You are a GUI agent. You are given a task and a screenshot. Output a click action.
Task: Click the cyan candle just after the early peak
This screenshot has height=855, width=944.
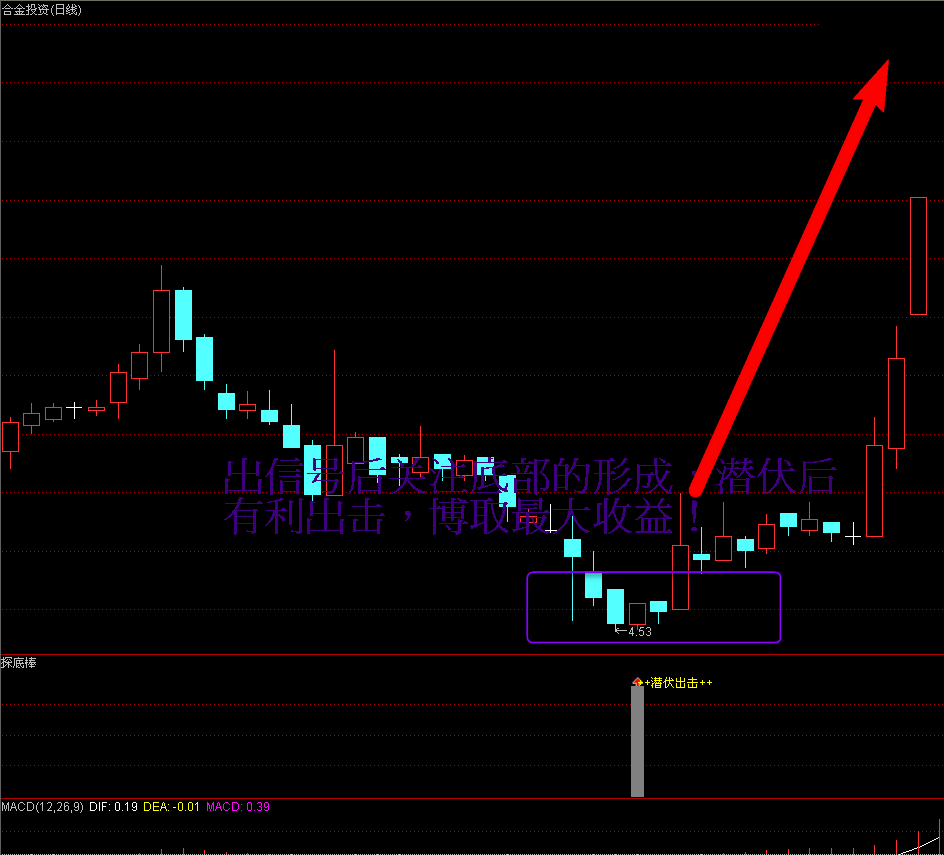coord(184,315)
